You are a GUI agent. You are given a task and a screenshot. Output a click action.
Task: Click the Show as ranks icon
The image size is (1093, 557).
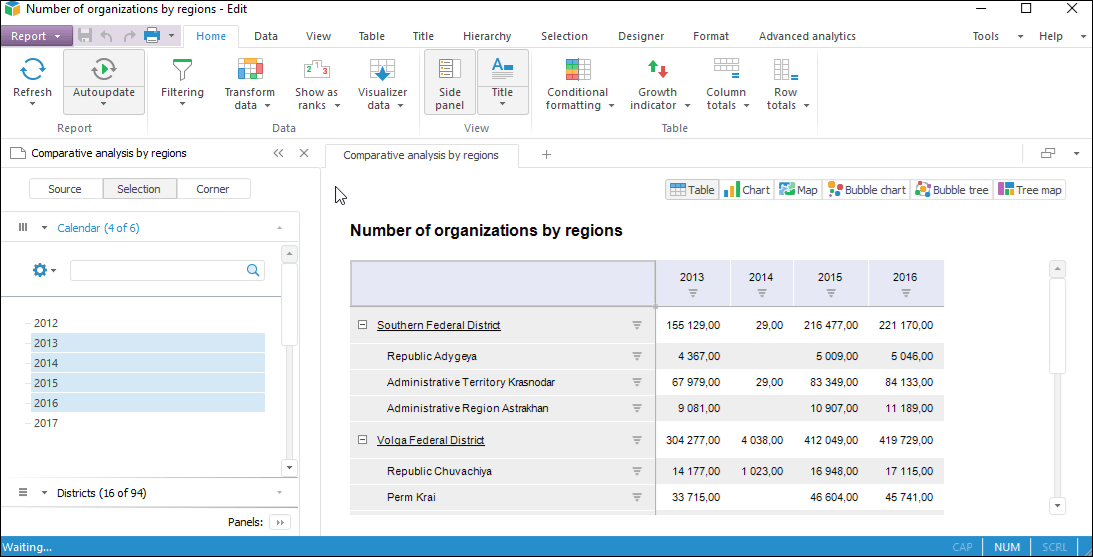click(x=316, y=70)
